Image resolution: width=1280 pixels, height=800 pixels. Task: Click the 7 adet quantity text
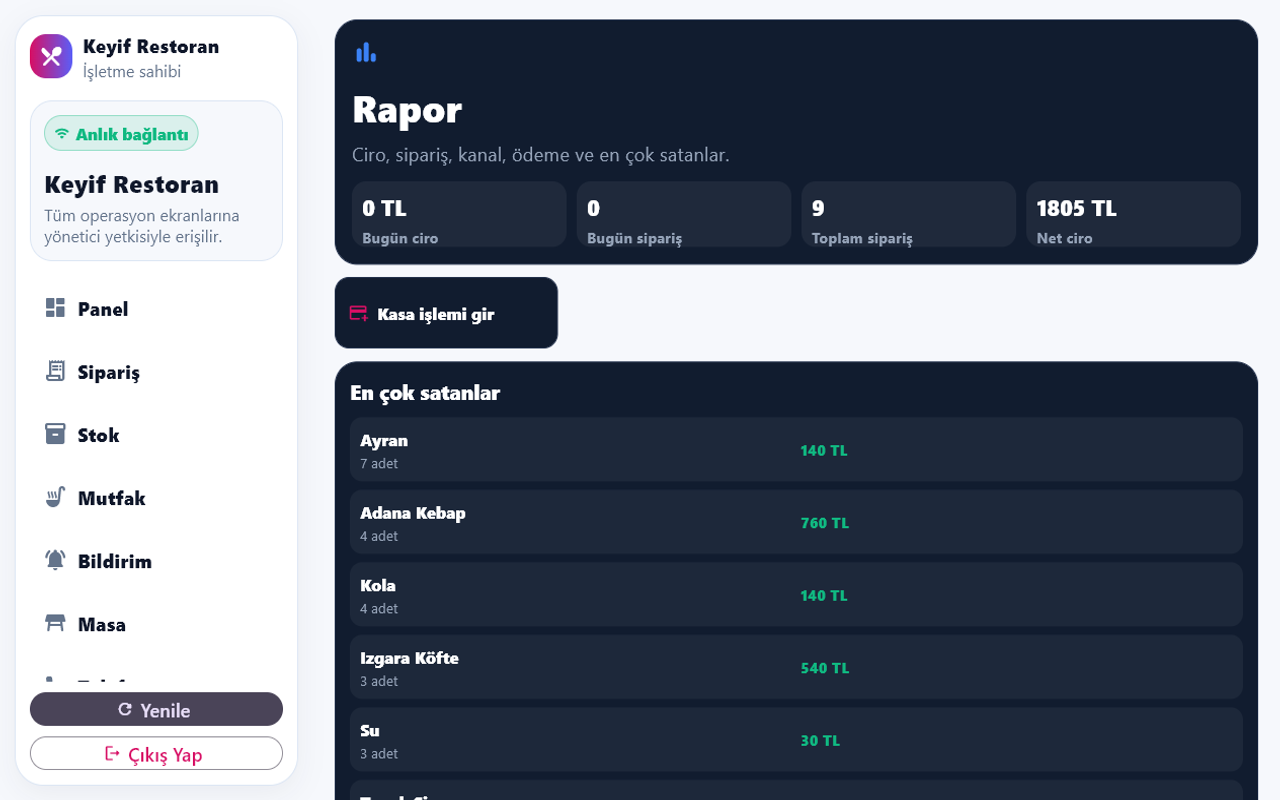tap(379, 464)
